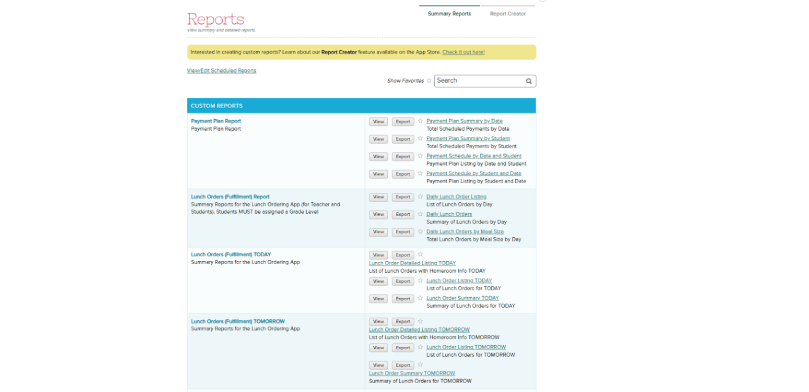Open Lunch Order Listing TOMORROW link
The width and height of the screenshot is (809, 392).
pyautogui.click(x=466, y=347)
